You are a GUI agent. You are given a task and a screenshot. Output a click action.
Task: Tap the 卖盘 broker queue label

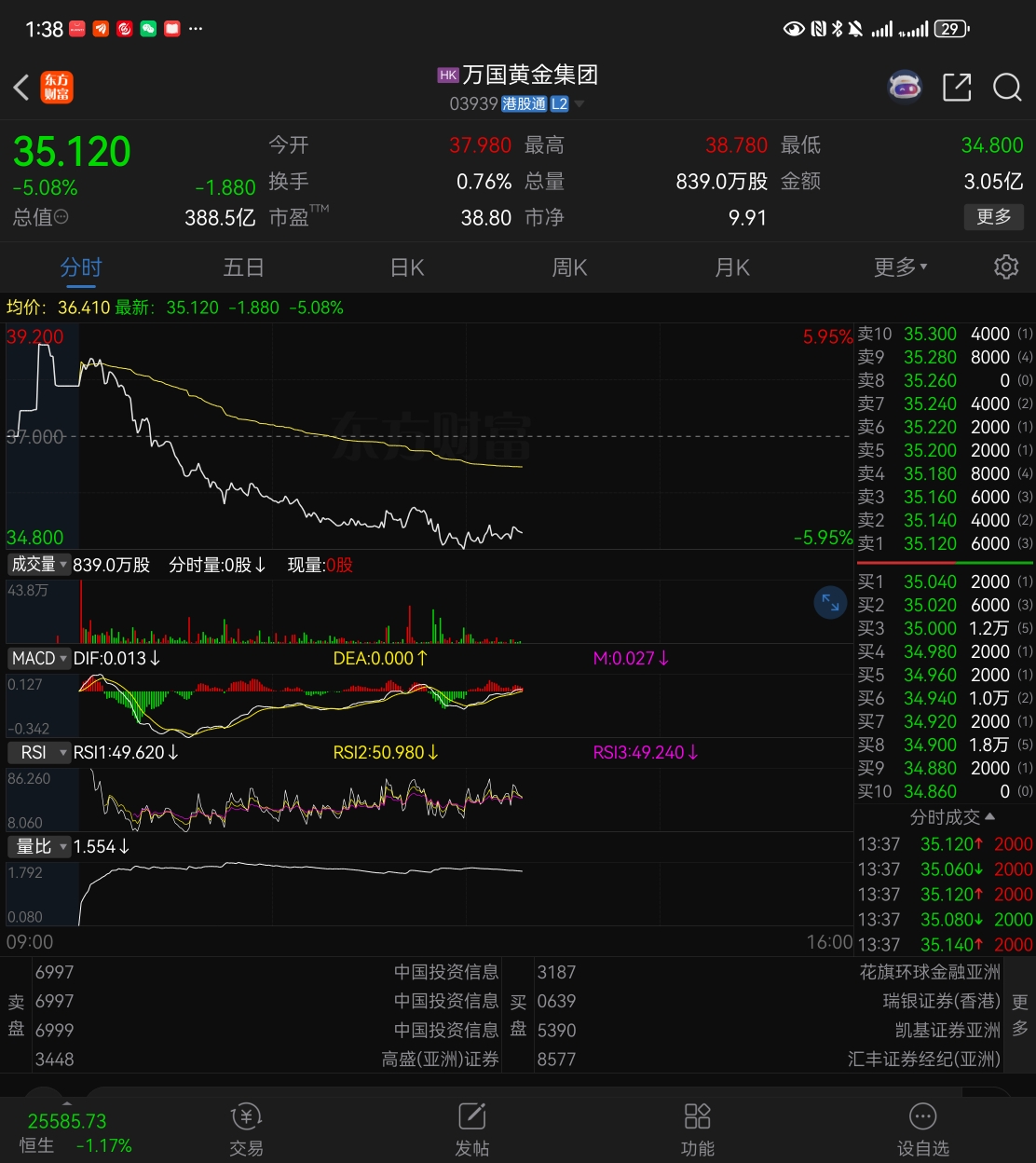pos(16,1015)
